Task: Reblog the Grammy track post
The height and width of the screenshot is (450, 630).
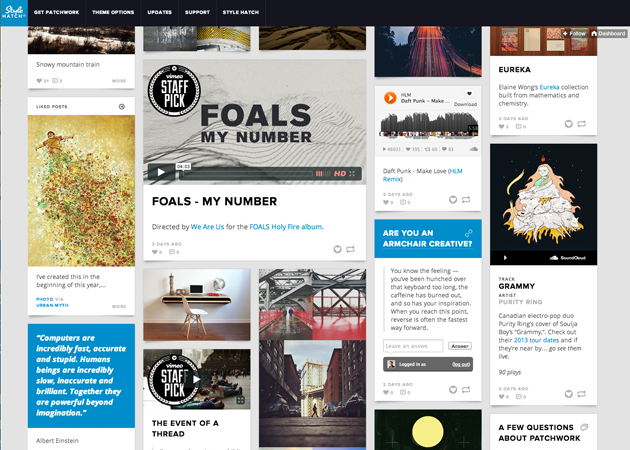Action: coord(581,394)
